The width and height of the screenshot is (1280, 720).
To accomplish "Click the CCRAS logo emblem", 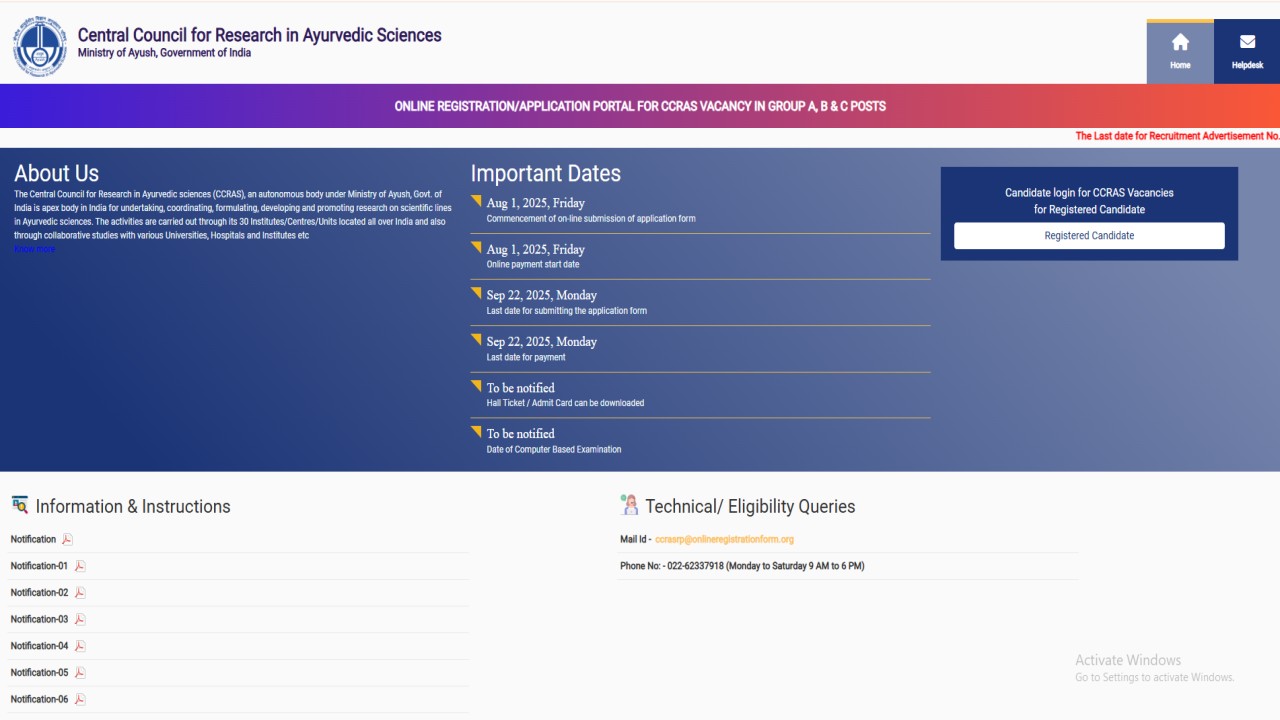I will pos(39,46).
